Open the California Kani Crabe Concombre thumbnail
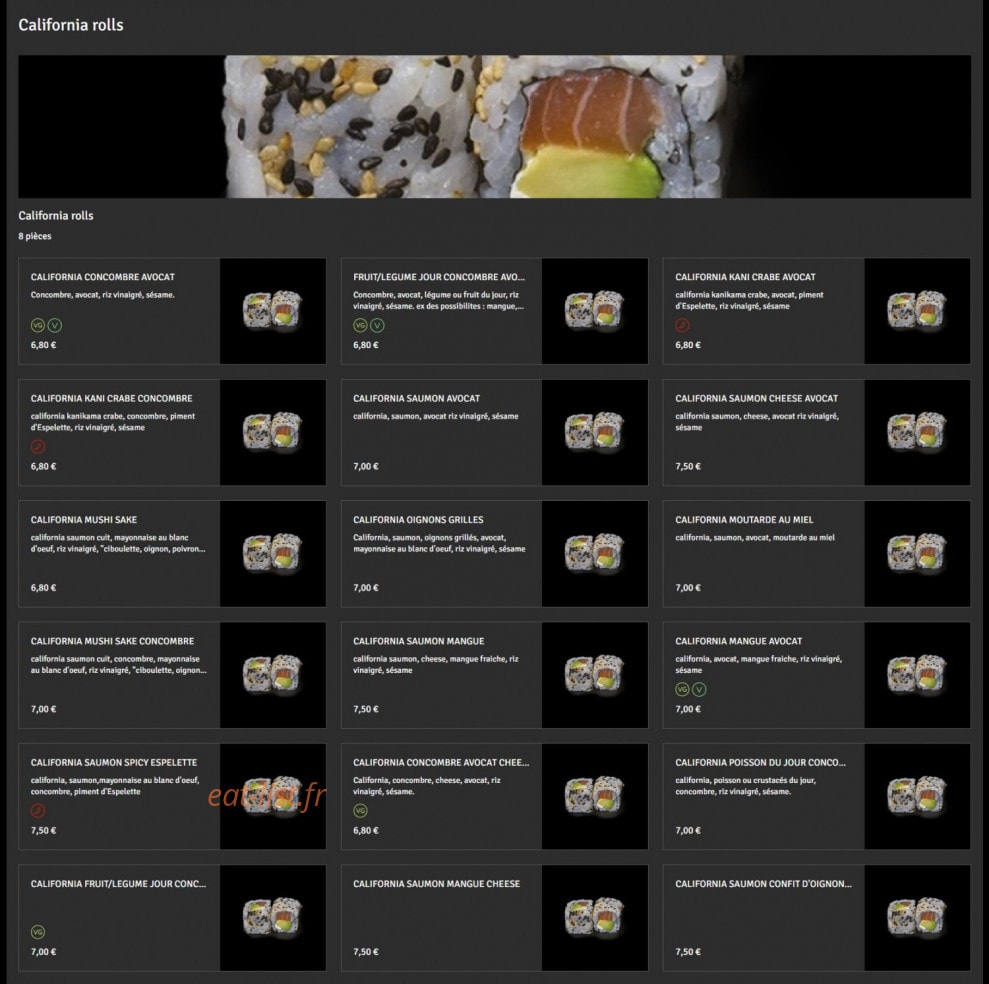 pyautogui.click(x=272, y=432)
